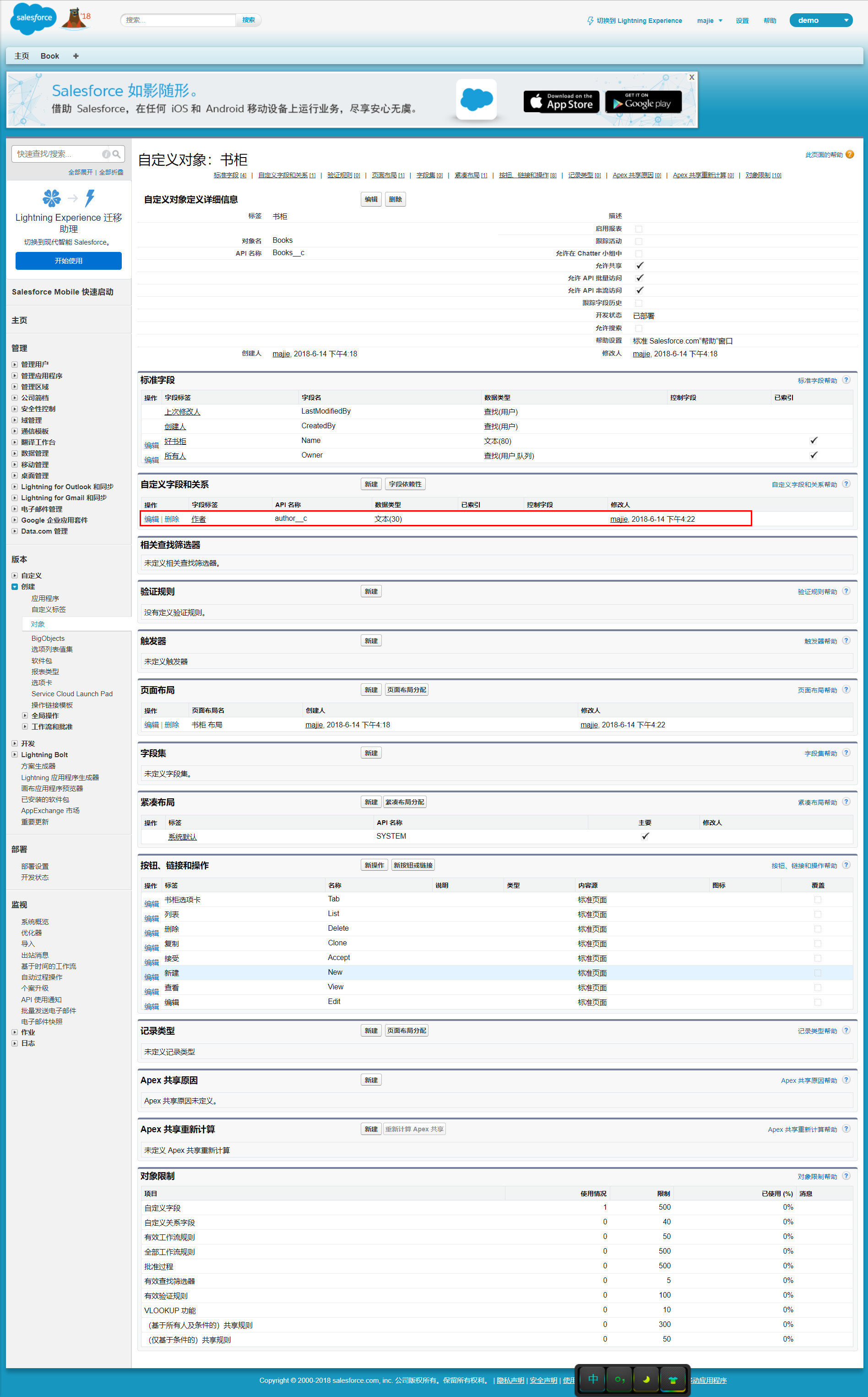The width and height of the screenshot is (868, 1397).
Task: Click the lightning bolt icon beside Lightning Experience switch
Action: [x=590, y=21]
